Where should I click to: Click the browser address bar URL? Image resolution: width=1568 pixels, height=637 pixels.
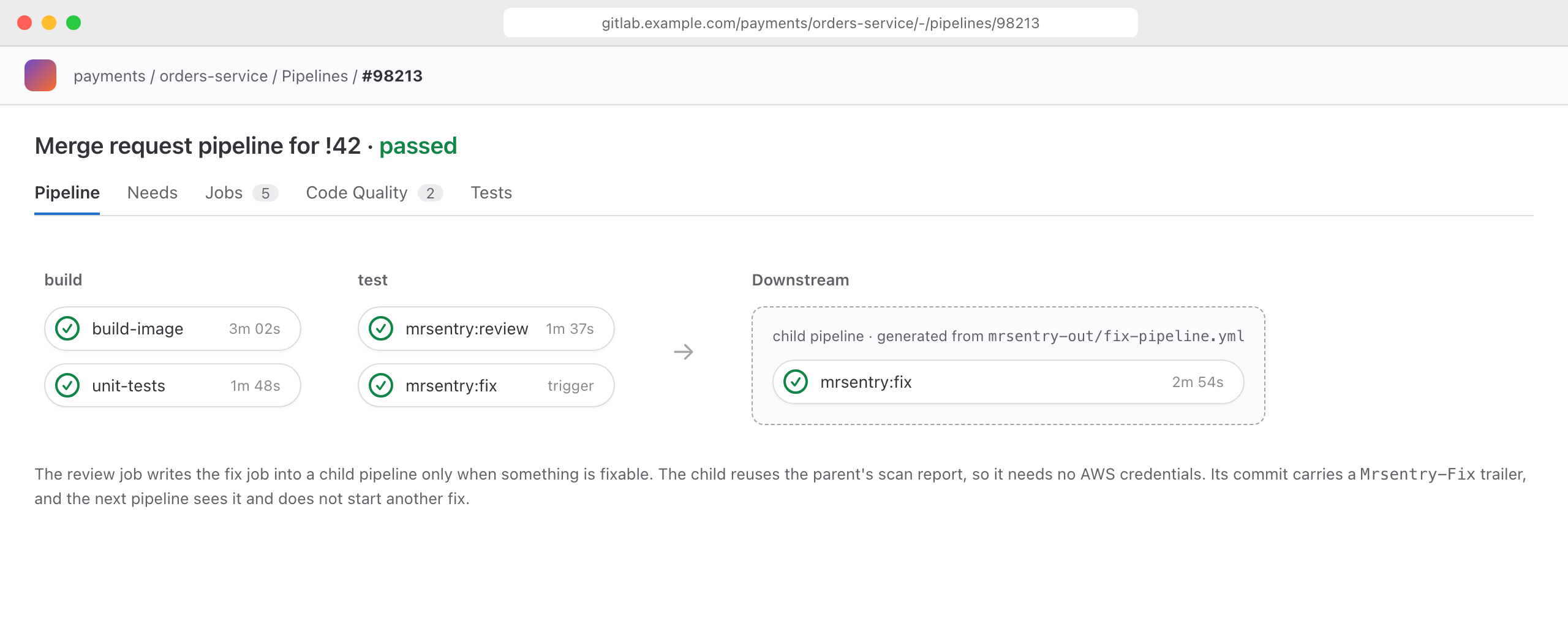(x=821, y=23)
